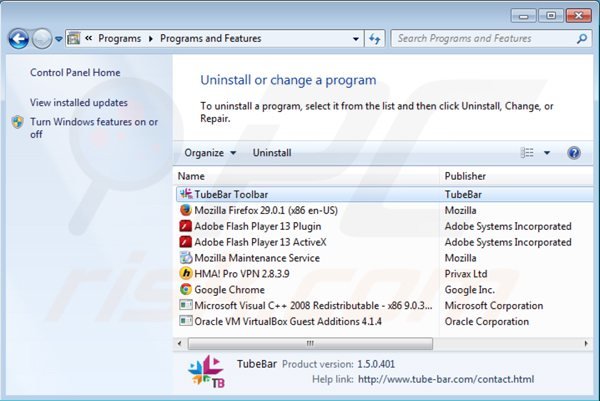The height and width of the screenshot is (401, 600).
Task: Click the search magnifier icon
Action: click(x=582, y=39)
